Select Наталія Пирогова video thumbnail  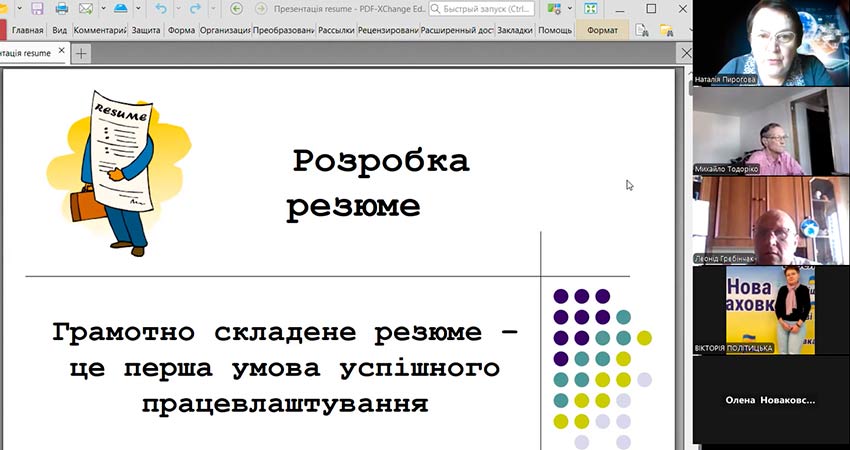pos(759,43)
